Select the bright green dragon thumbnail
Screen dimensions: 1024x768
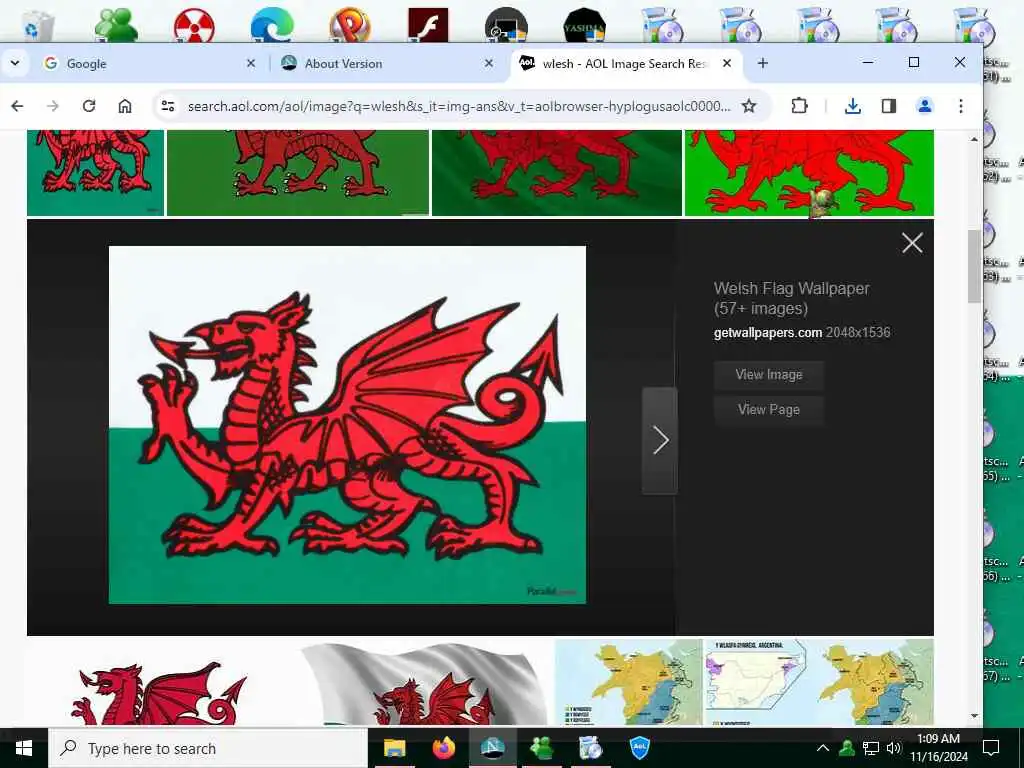(809, 172)
